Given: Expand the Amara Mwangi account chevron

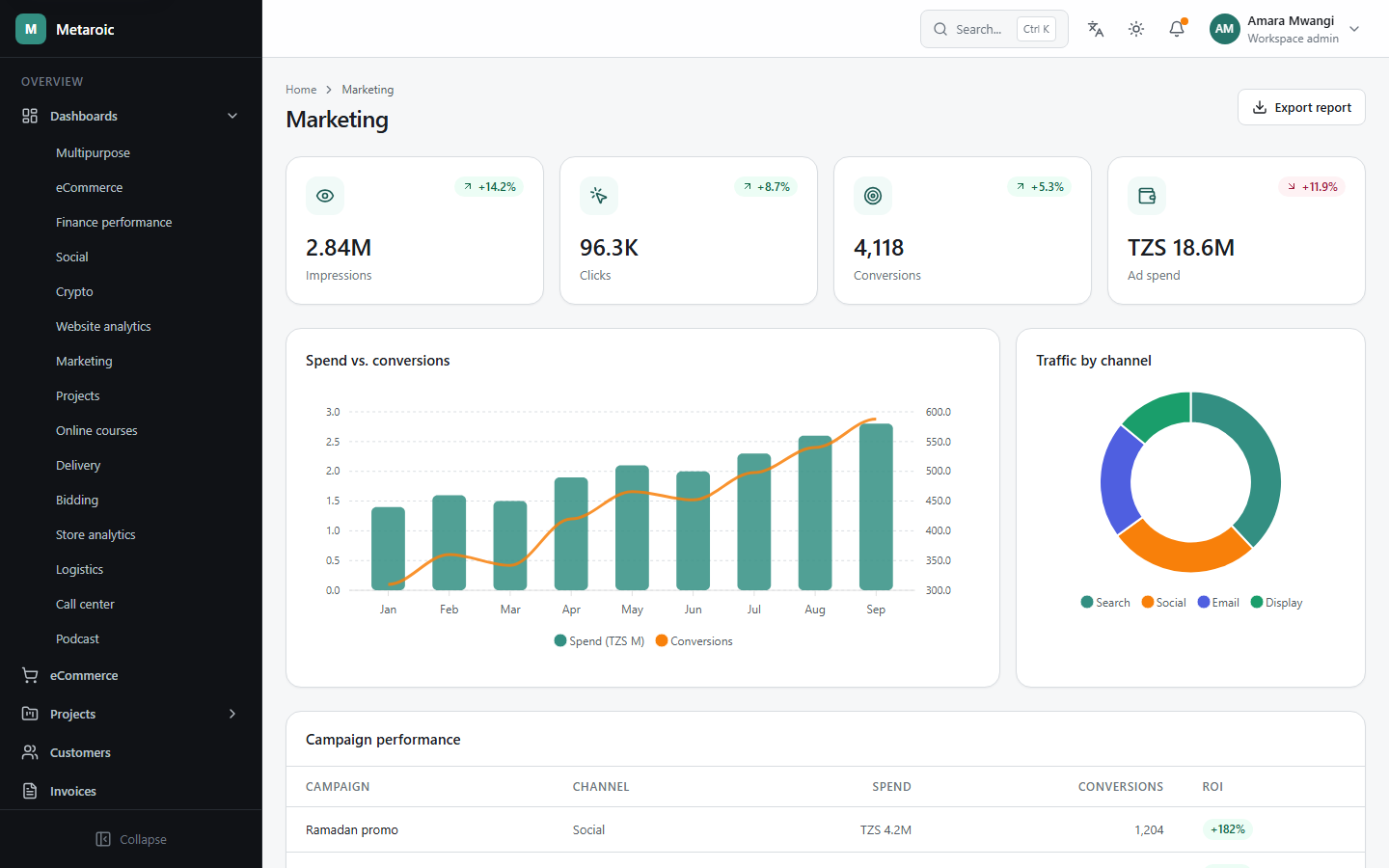Looking at the screenshot, I should tap(1354, 29).
